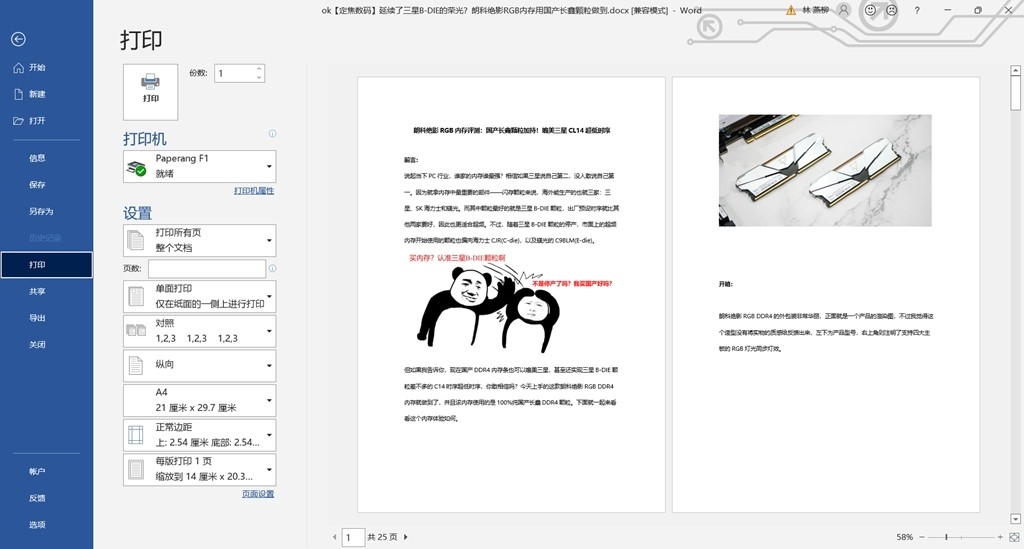The image size is (1024, 549).
Task: Expand the portrait orientation (纵向) dropdown
Action: tap(200, 365)
